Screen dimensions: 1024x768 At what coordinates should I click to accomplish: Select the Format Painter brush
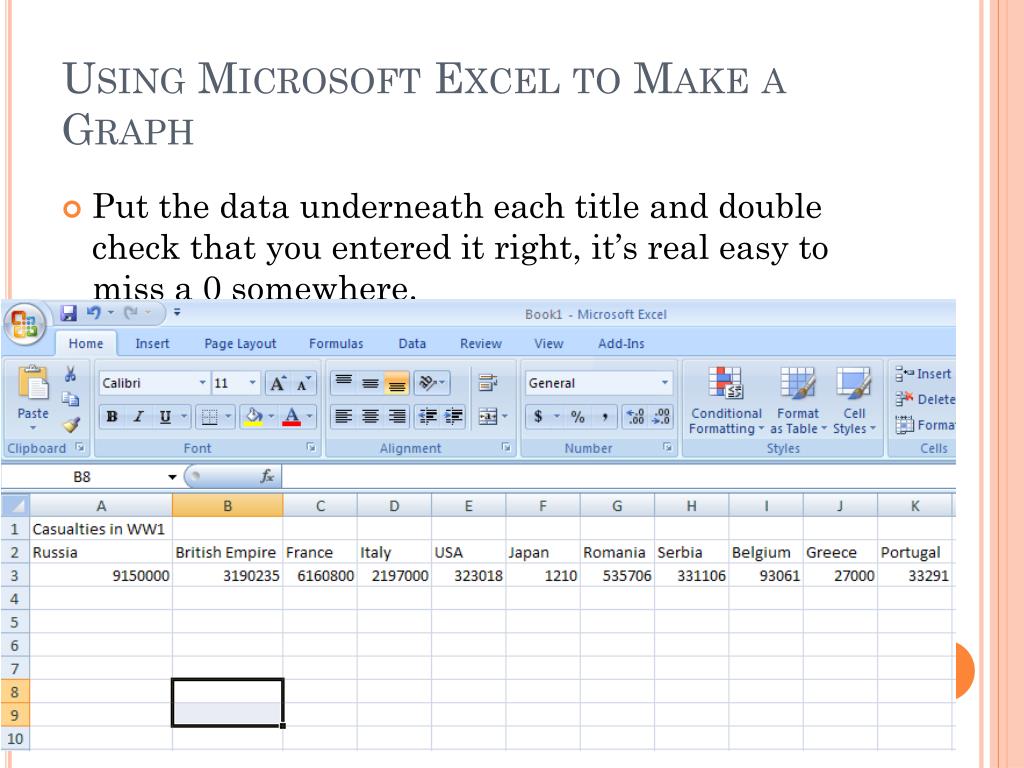71,425
